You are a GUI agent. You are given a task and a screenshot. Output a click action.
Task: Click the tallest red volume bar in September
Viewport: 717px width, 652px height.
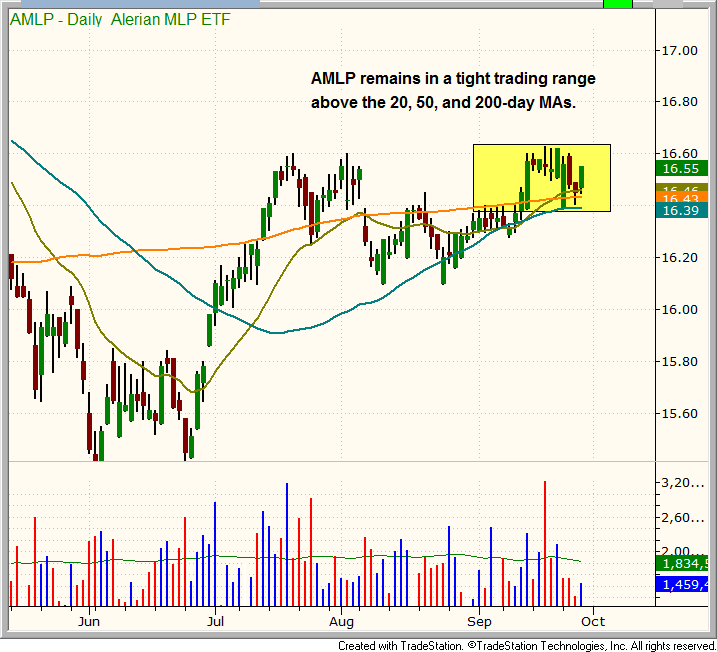(x=545, y=543)
